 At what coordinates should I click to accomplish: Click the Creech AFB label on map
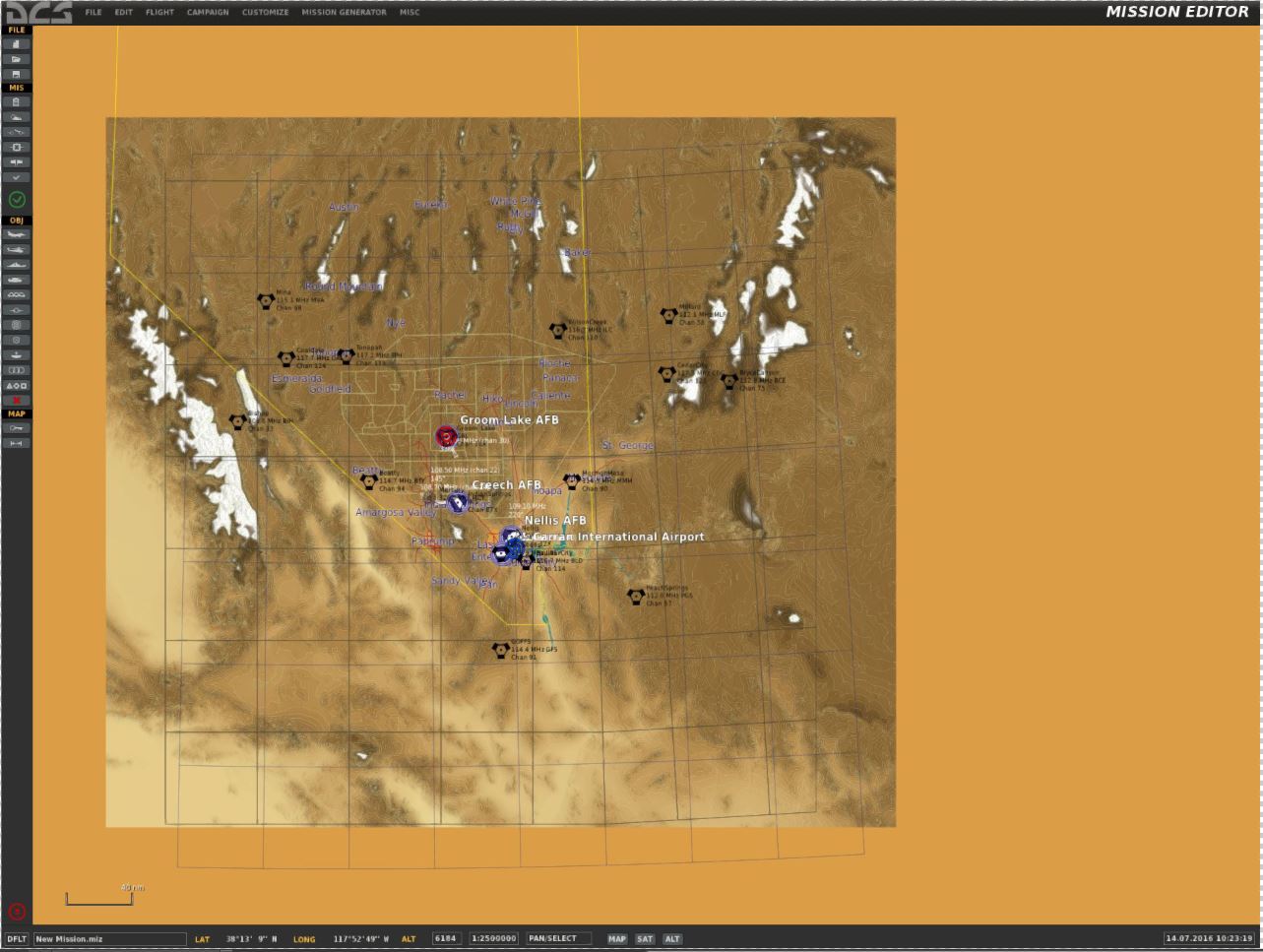pos(506,485)
